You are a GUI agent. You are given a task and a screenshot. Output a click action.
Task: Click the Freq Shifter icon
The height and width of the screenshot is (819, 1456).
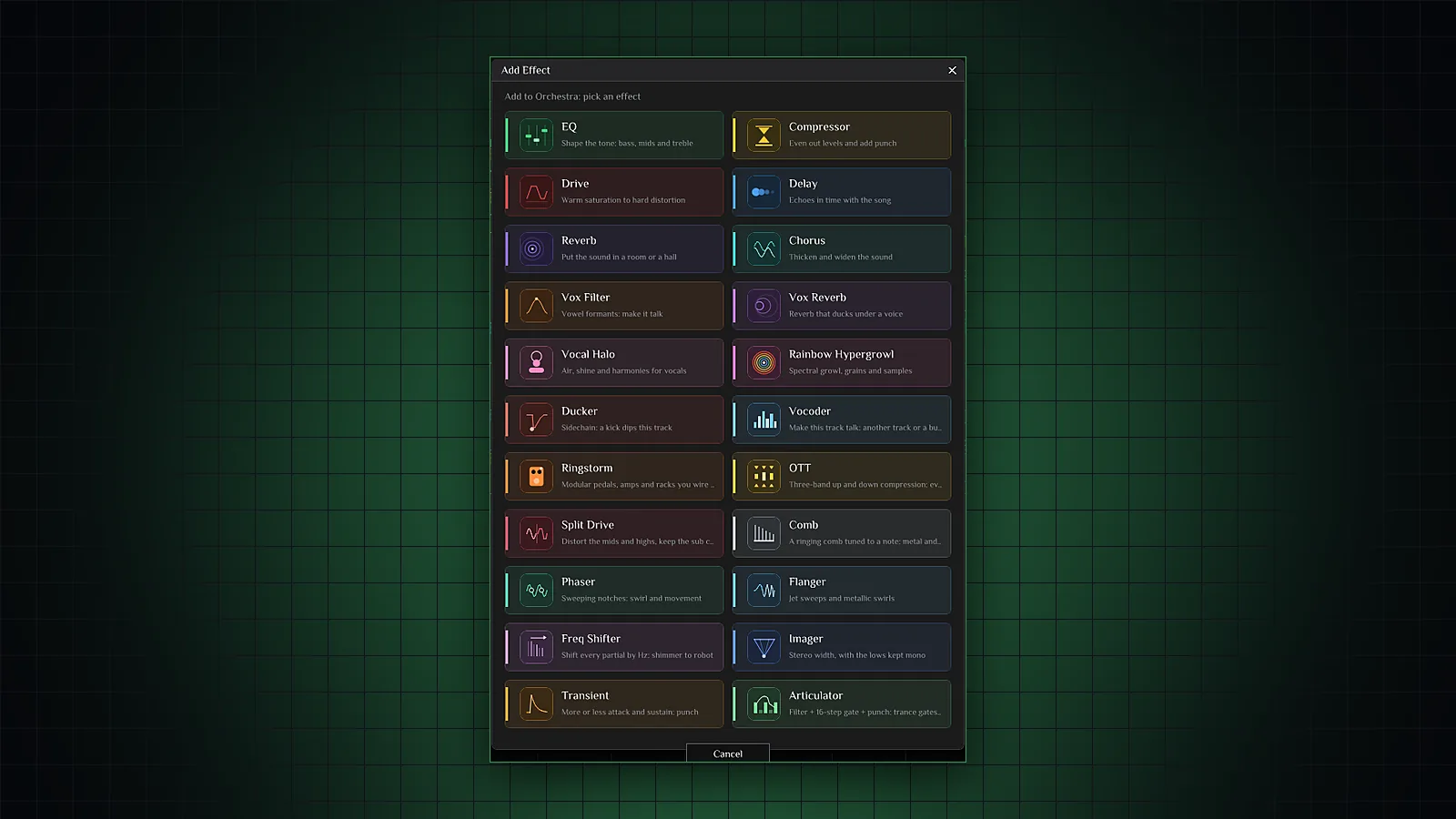tap(536, 647)
